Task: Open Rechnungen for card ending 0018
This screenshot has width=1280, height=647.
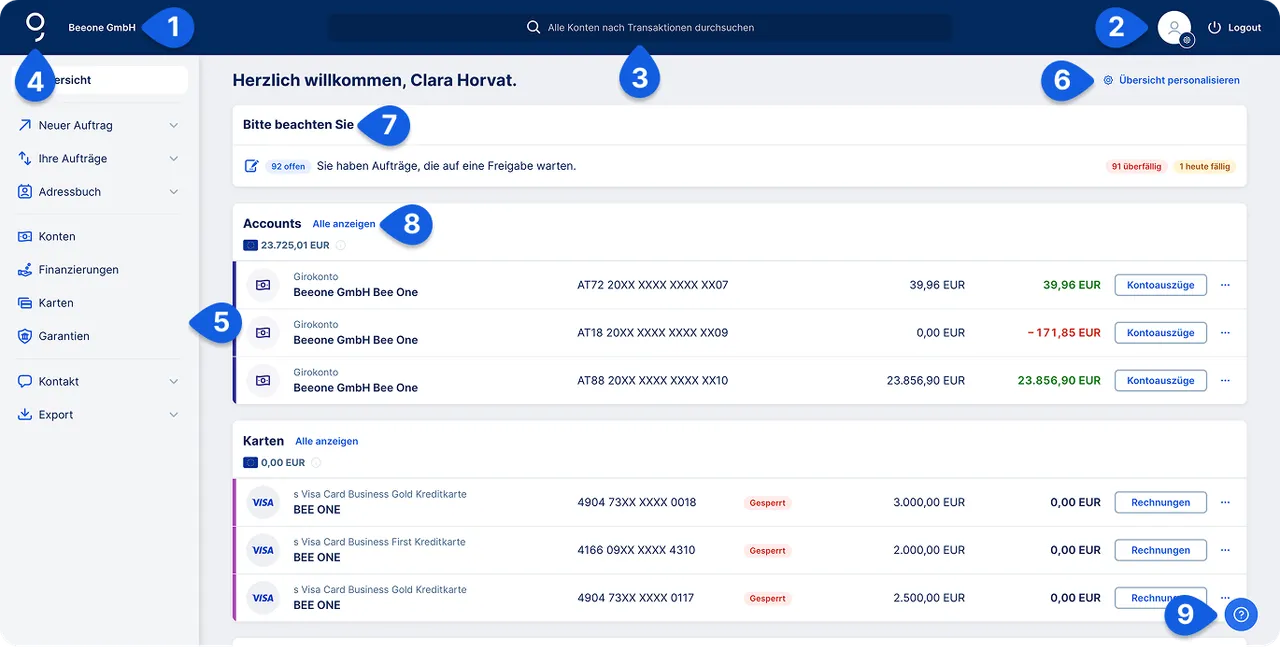Action: (1160, 503)
